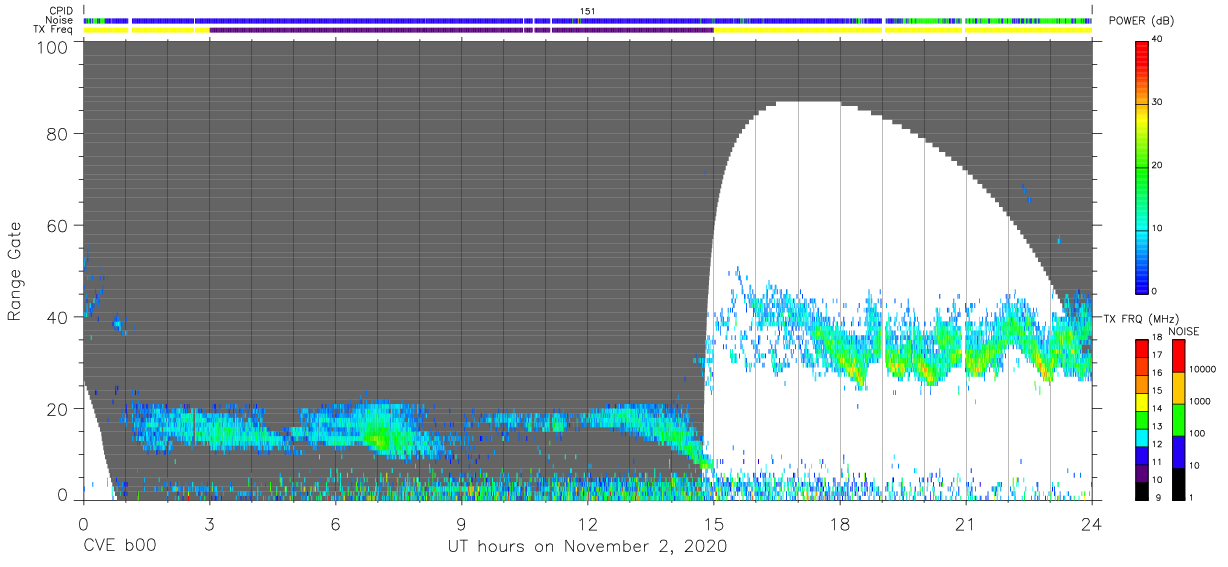Screen dimensions: 1228x567
Task: Click x-axis tick label 3
Action: 209,523
